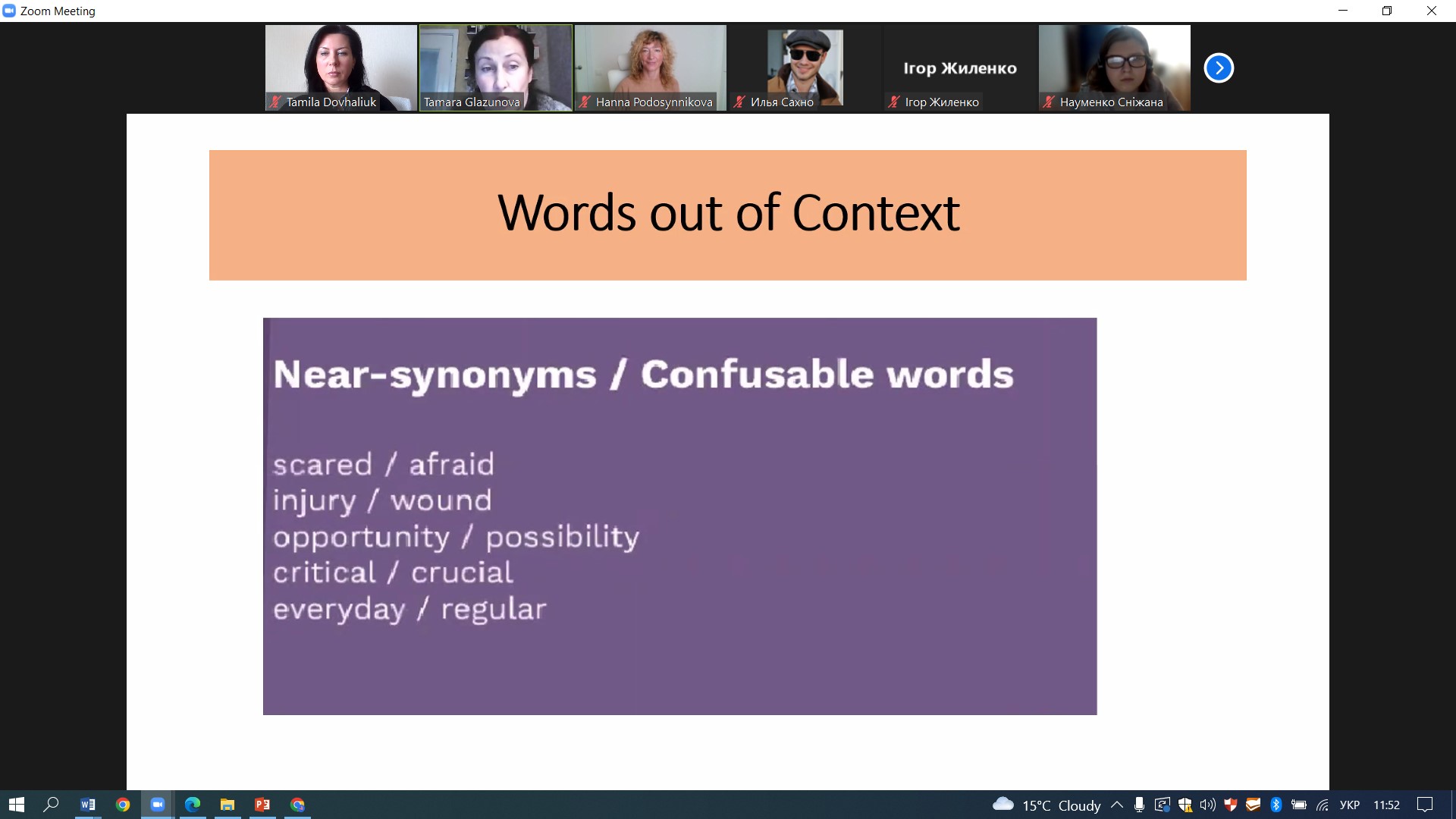Open Zoom app in taskbar
Screen dimensions: 1456x819
pos(158,805)
